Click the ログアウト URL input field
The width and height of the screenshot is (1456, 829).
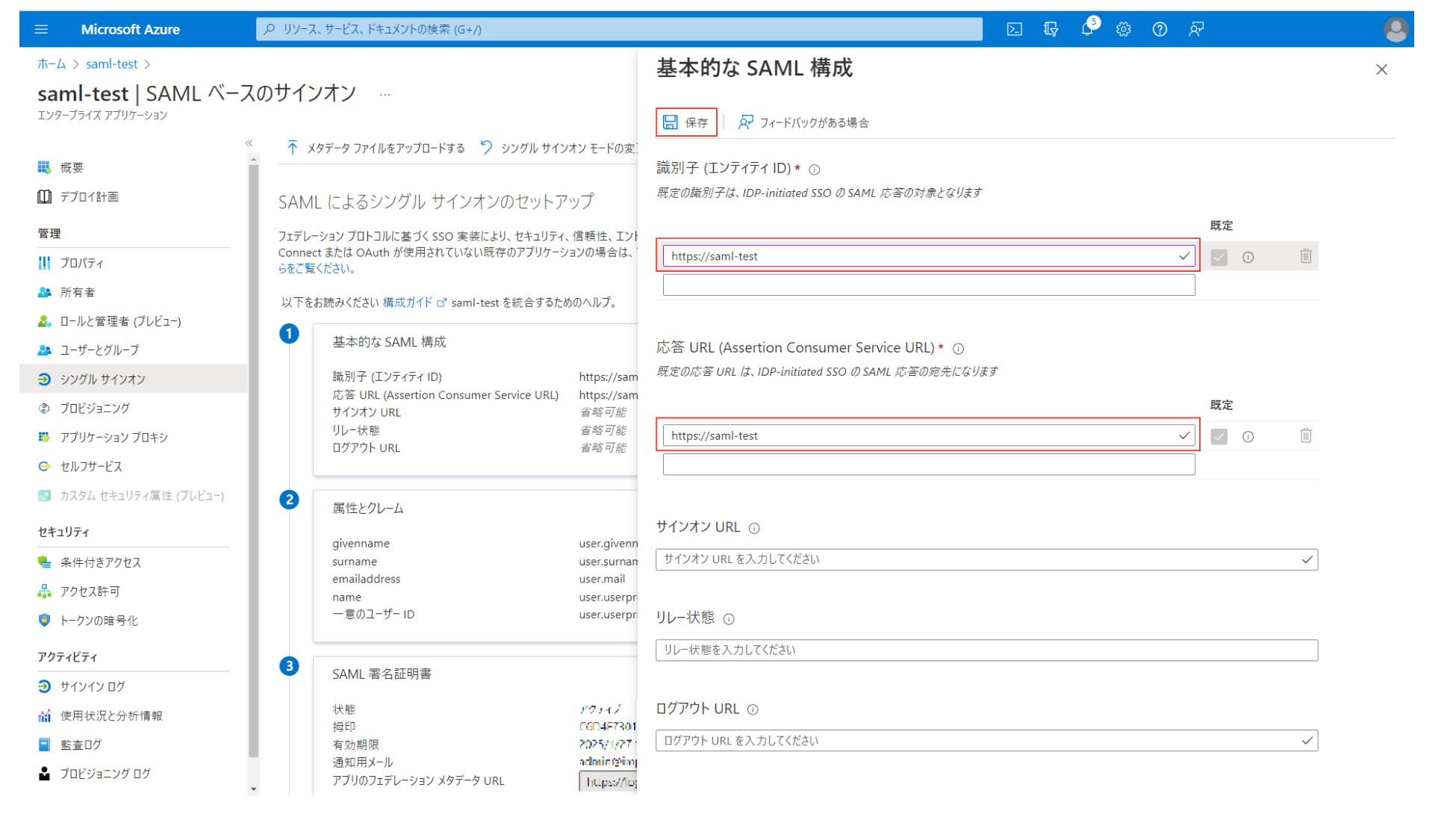(986, 740)
